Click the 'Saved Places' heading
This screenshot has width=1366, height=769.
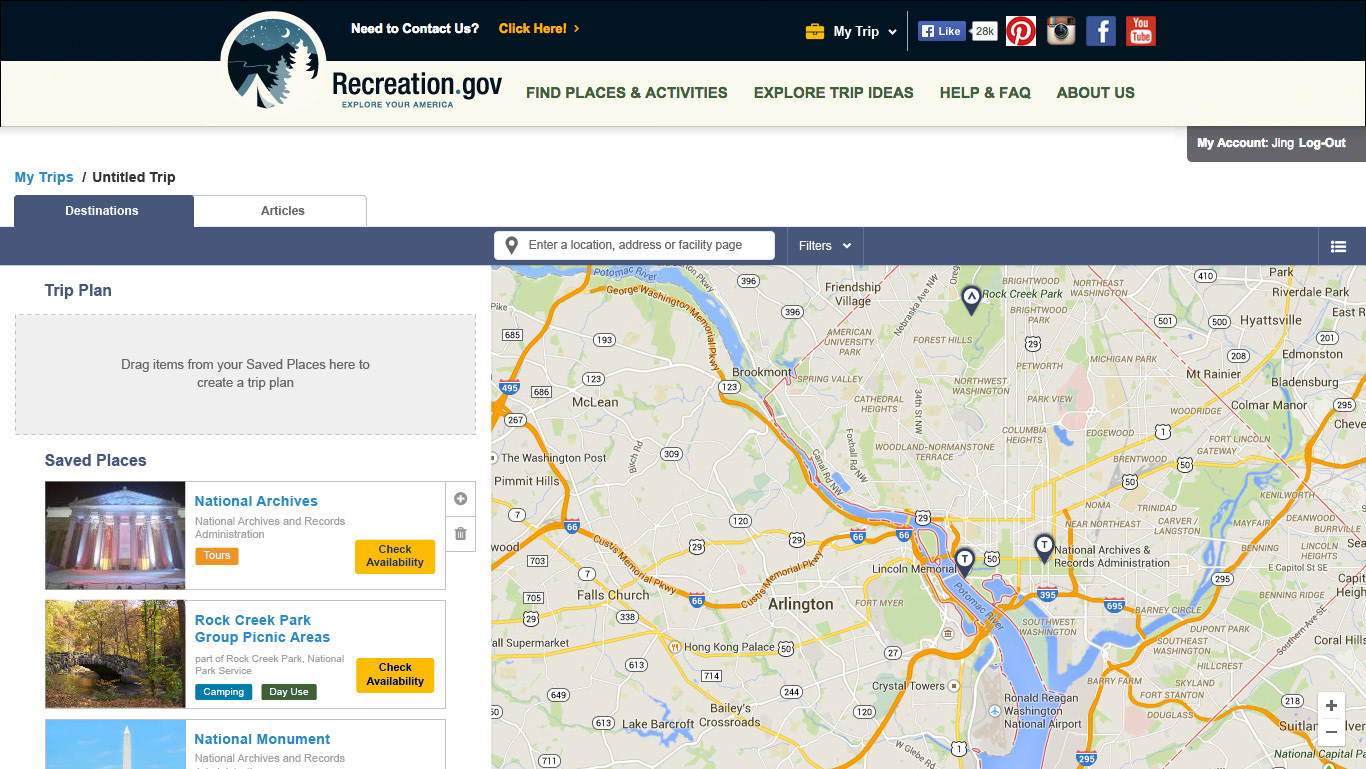click(96, 460)
